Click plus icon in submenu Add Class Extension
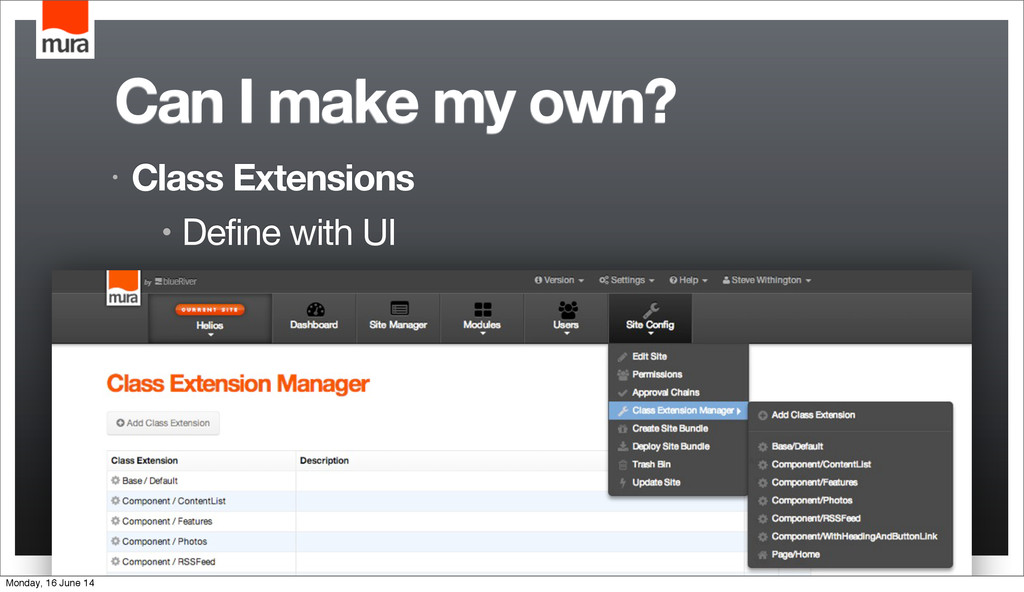Screen dimensions: 1024x592 point(762,416)
